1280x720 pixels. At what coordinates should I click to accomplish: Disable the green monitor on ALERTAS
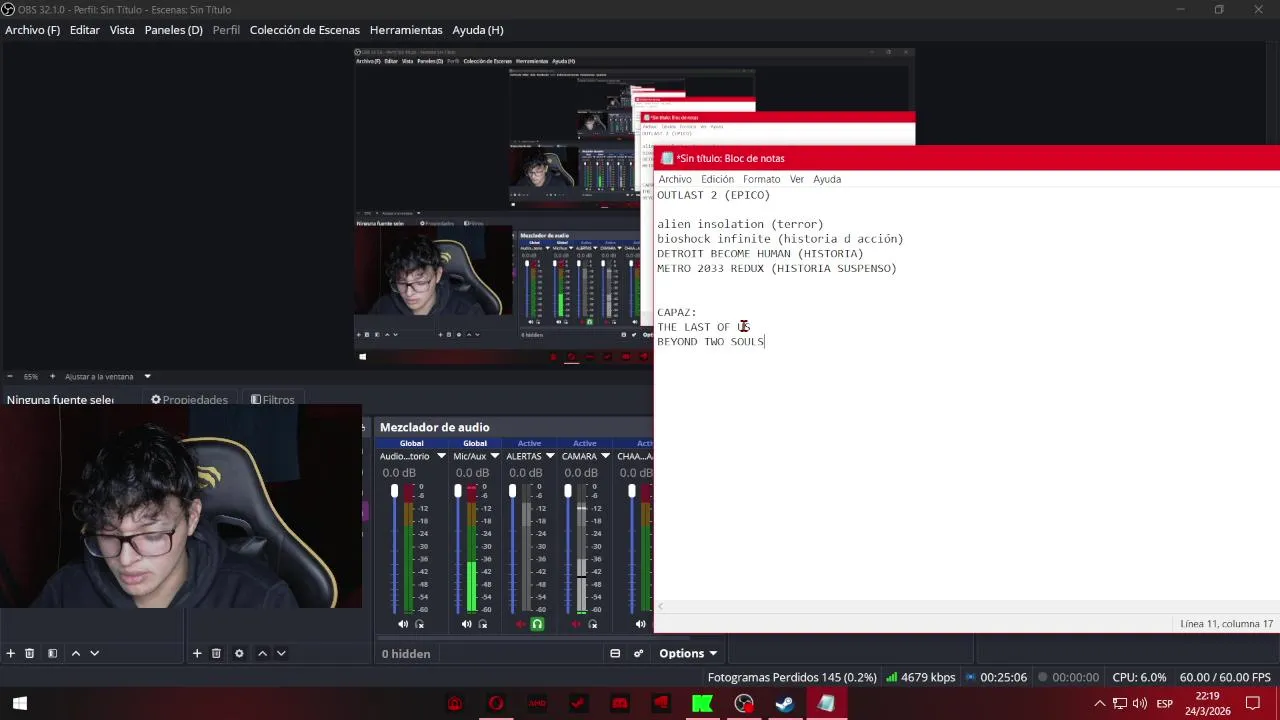[x=537, y=624]
